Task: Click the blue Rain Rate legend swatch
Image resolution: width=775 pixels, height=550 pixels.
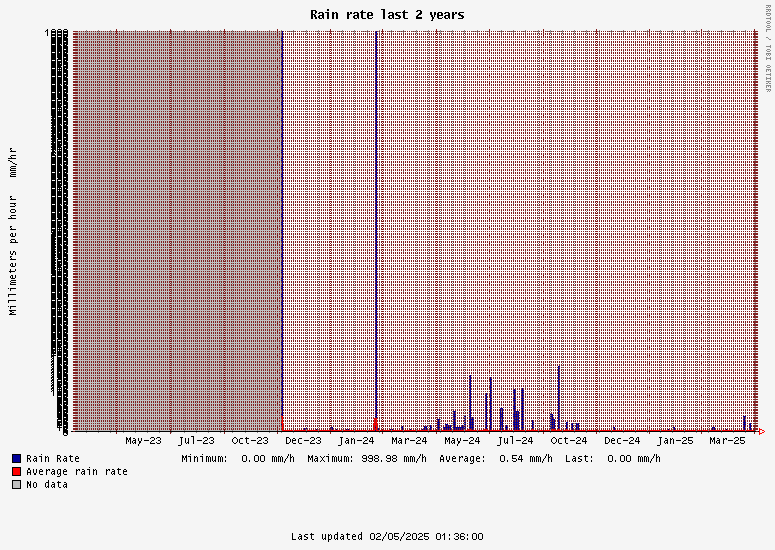Action: (17, 459)
